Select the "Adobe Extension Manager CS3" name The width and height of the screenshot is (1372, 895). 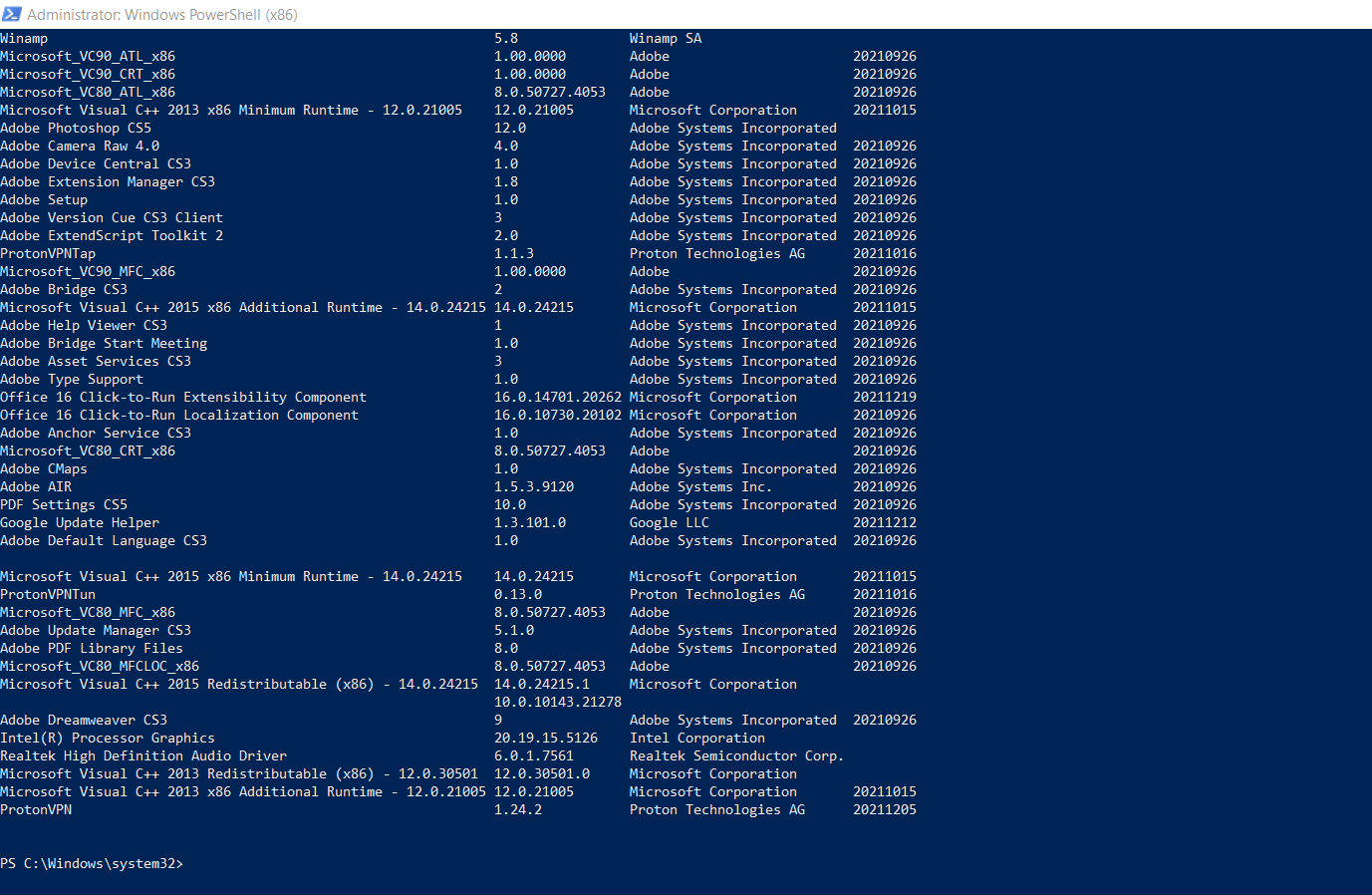pyautogui.click(x=108, y=182)
